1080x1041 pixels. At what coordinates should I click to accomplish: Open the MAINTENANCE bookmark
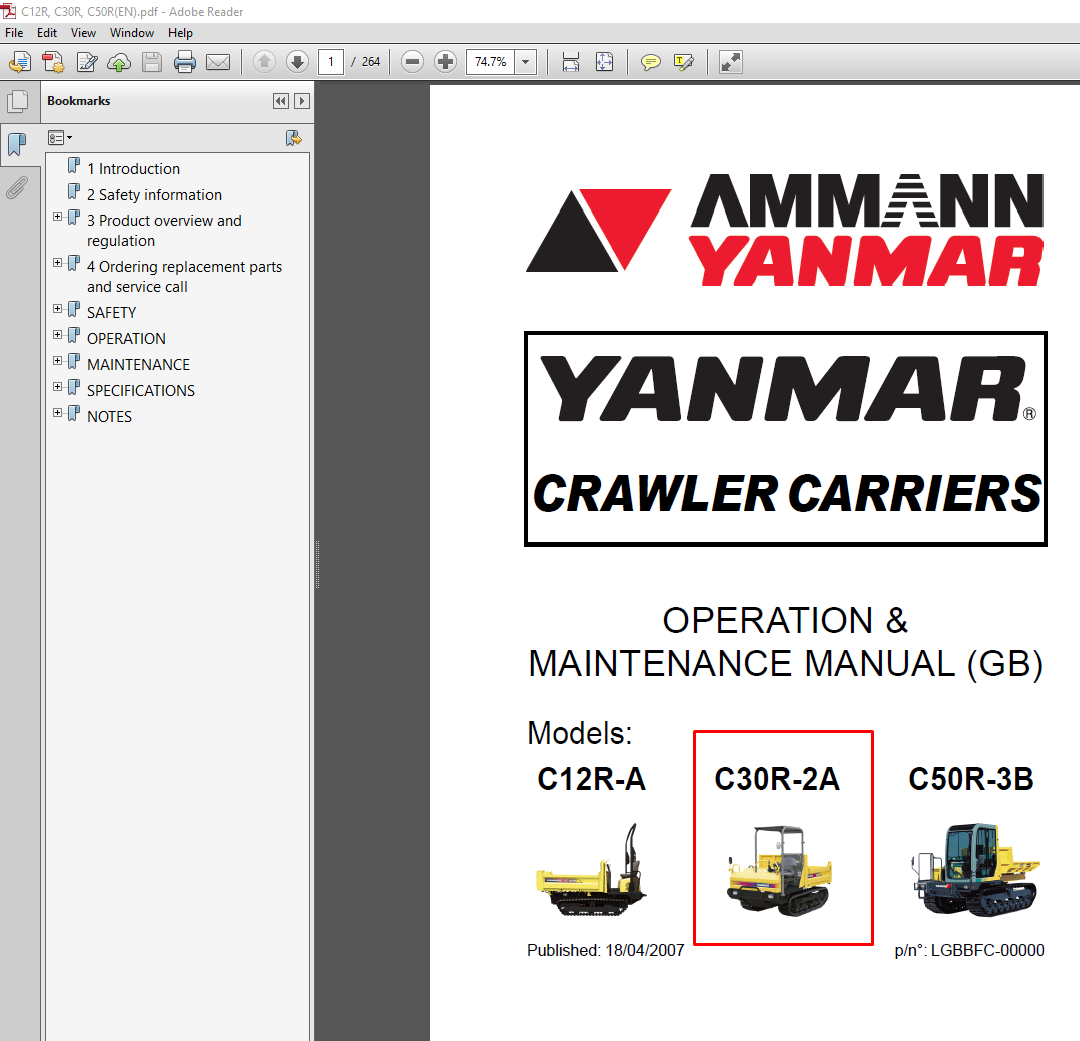tap(138, 364)
